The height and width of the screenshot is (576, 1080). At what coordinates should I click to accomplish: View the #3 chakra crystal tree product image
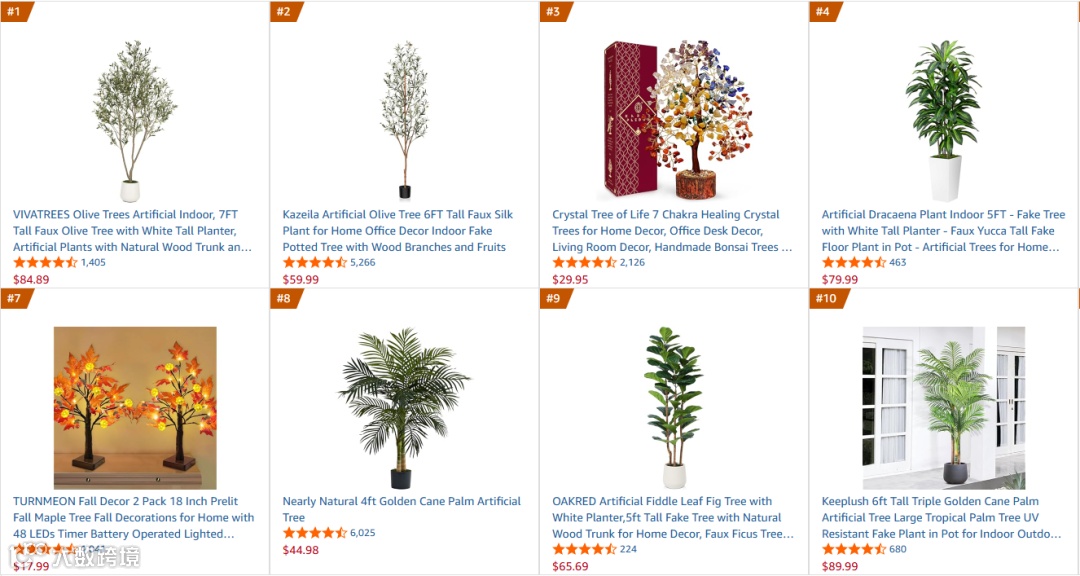678,120
